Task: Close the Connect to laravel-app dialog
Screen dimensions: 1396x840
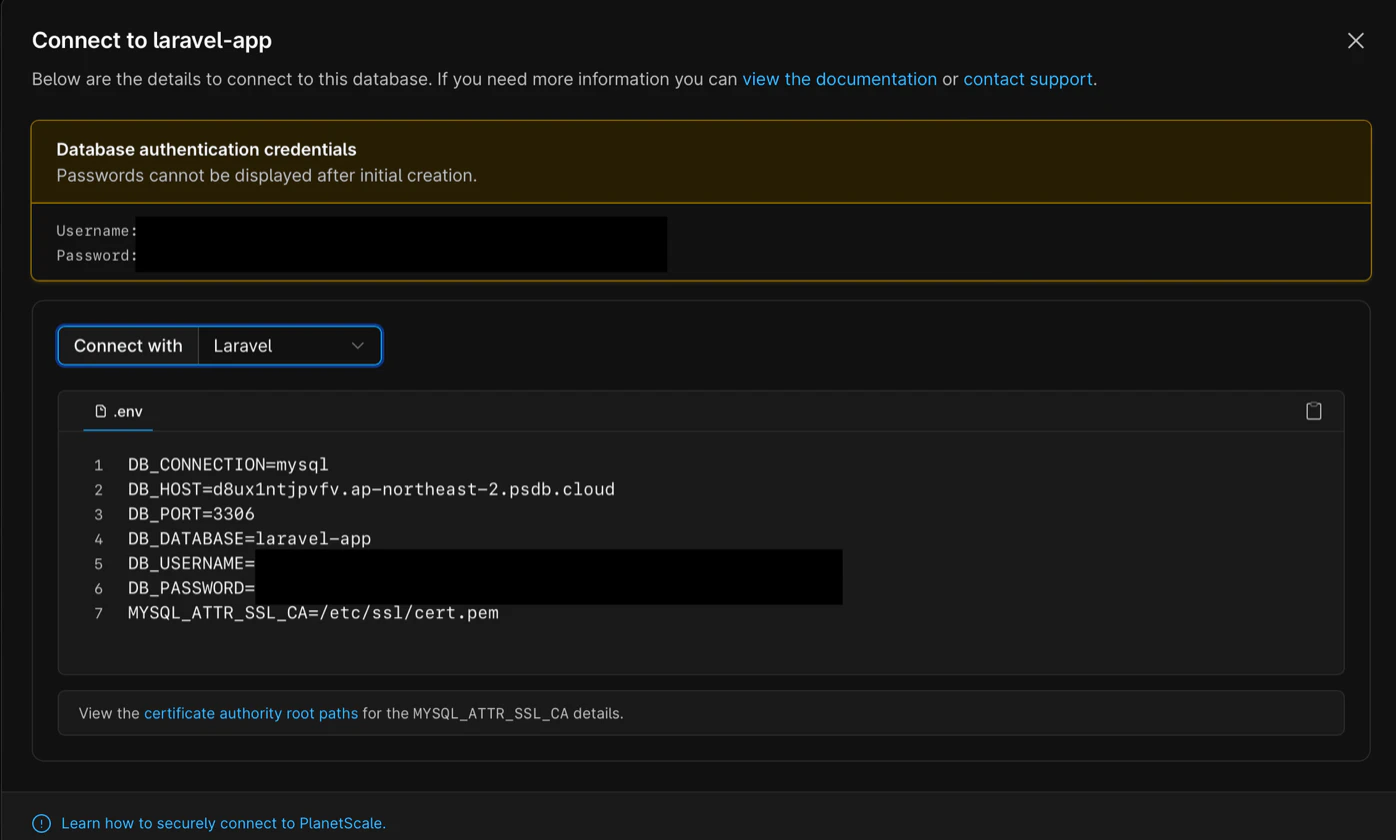Action: [1355, 40]
